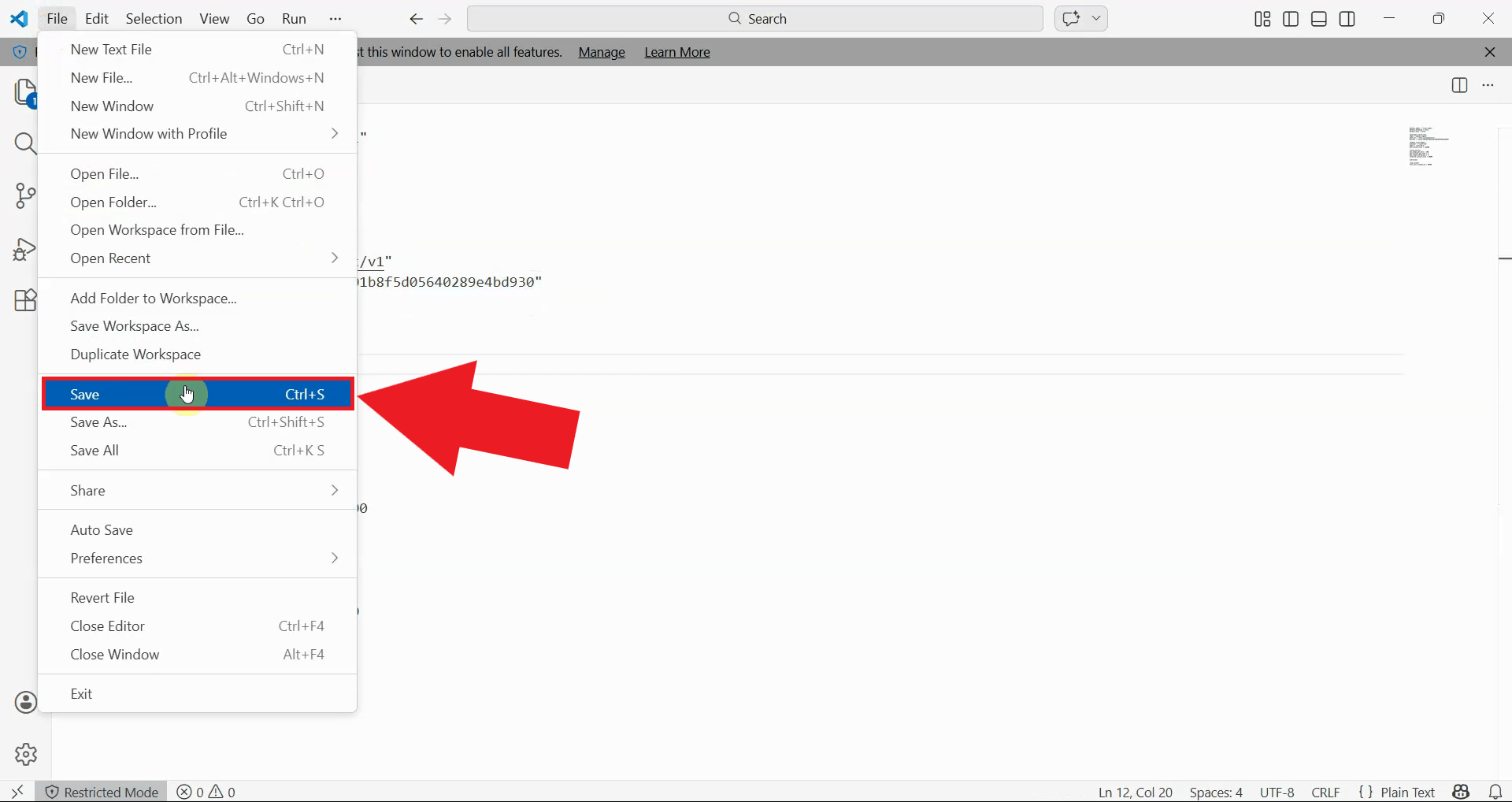Expand the Open Recent submenu

pos(111,258)
